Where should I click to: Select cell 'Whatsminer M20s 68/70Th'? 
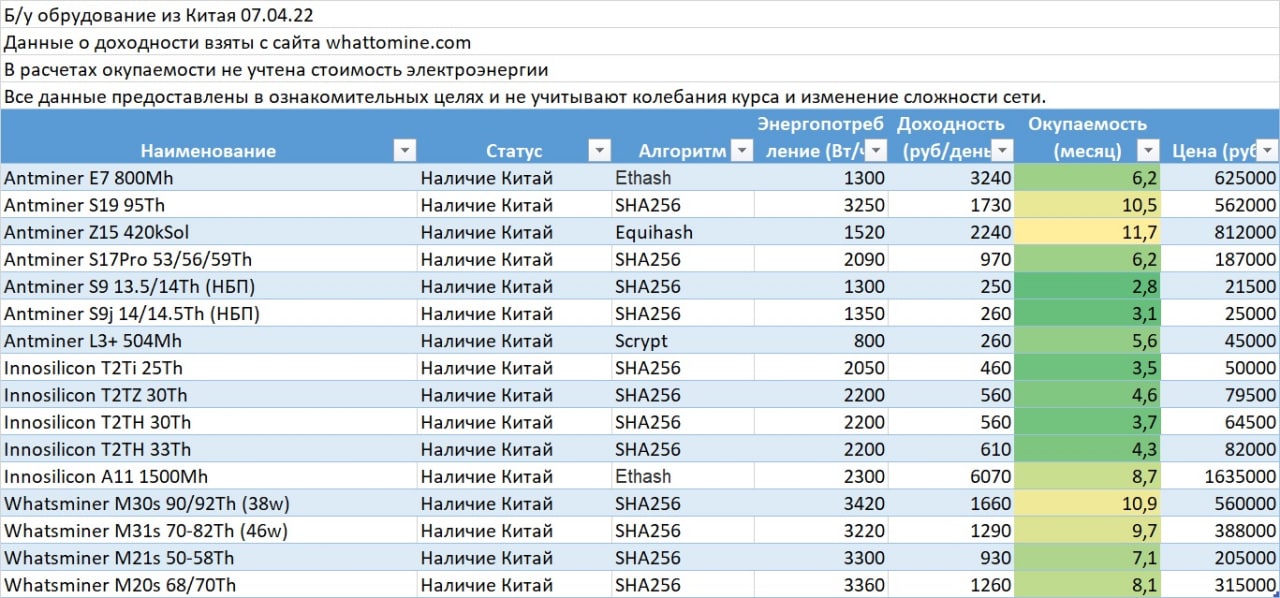(208, 584)
